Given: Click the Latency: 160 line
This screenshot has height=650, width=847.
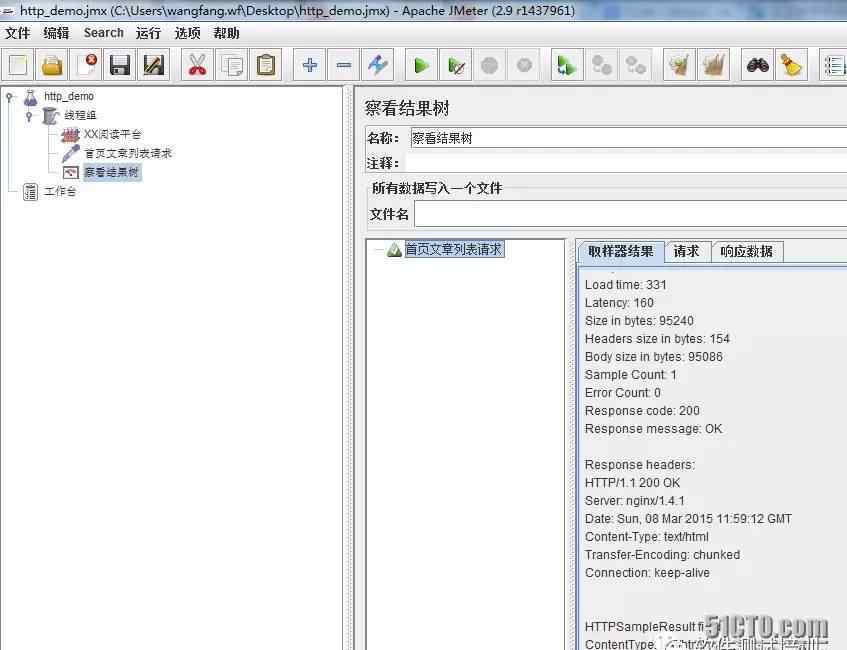Looking at the screenshot, I should [619, 303].
